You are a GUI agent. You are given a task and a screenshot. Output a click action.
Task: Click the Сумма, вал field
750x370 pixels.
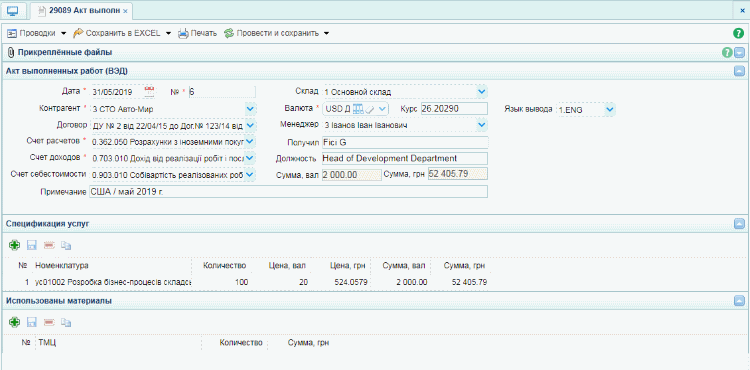coord(352,174)
